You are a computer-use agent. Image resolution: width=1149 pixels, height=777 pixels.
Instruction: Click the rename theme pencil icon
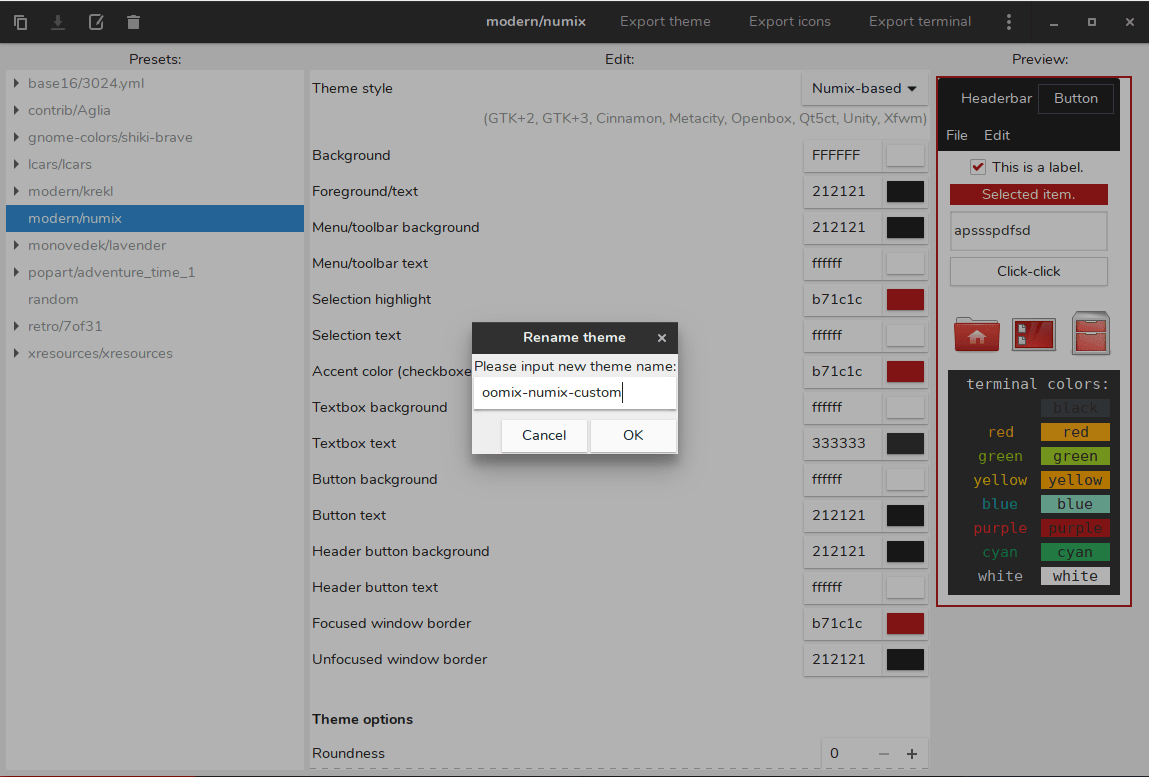96,22
